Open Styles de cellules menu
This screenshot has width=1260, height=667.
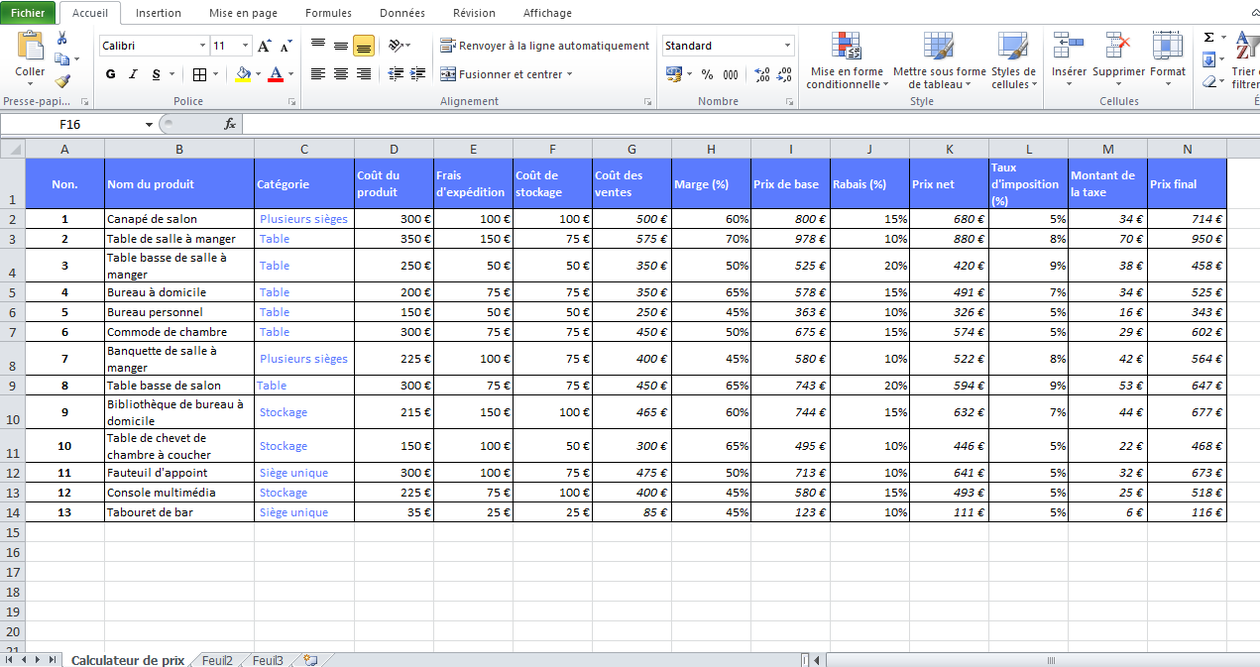tap(1013, 60)
